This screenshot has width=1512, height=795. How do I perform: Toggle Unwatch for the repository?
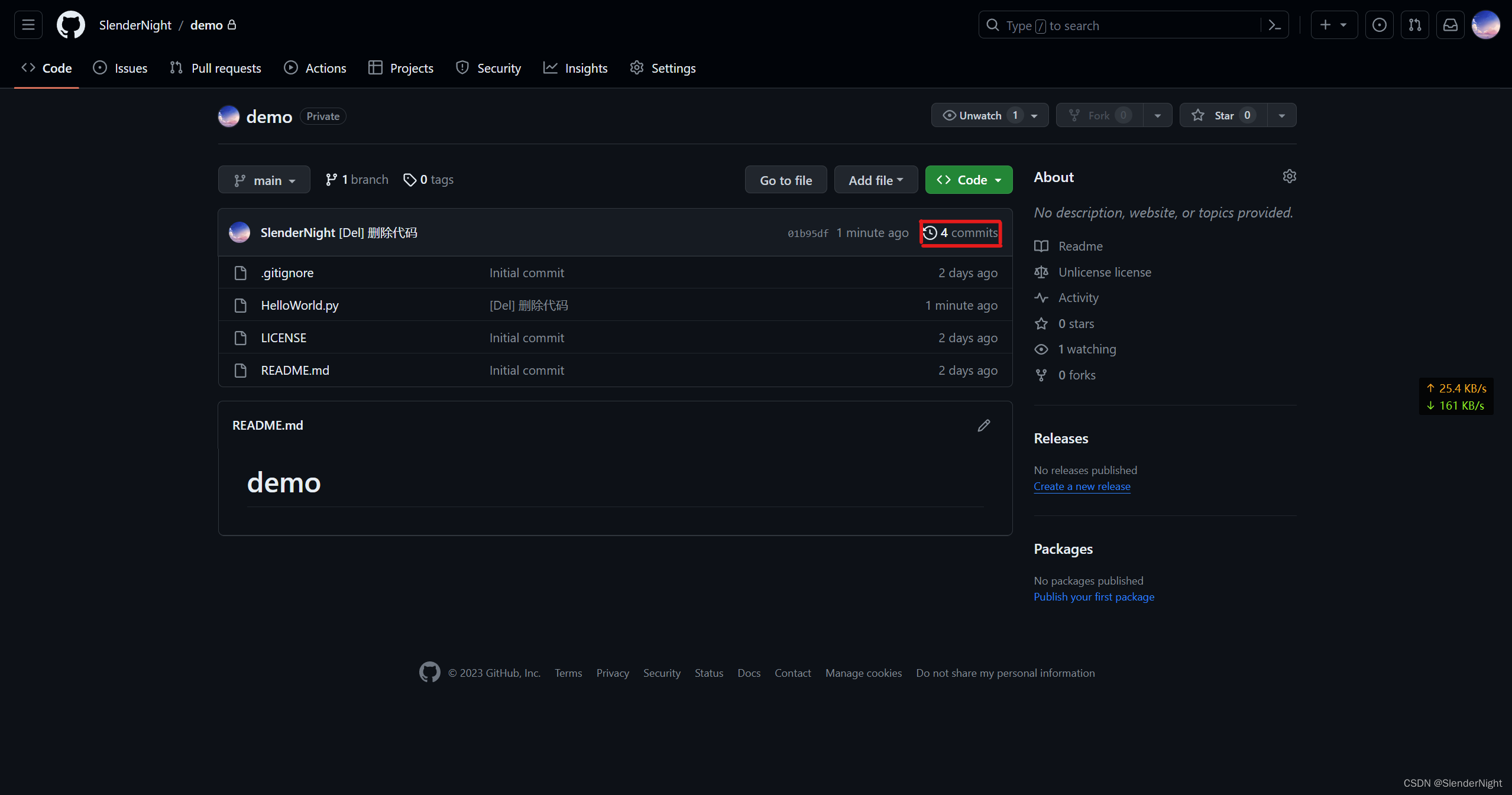[x=980, y=115]
